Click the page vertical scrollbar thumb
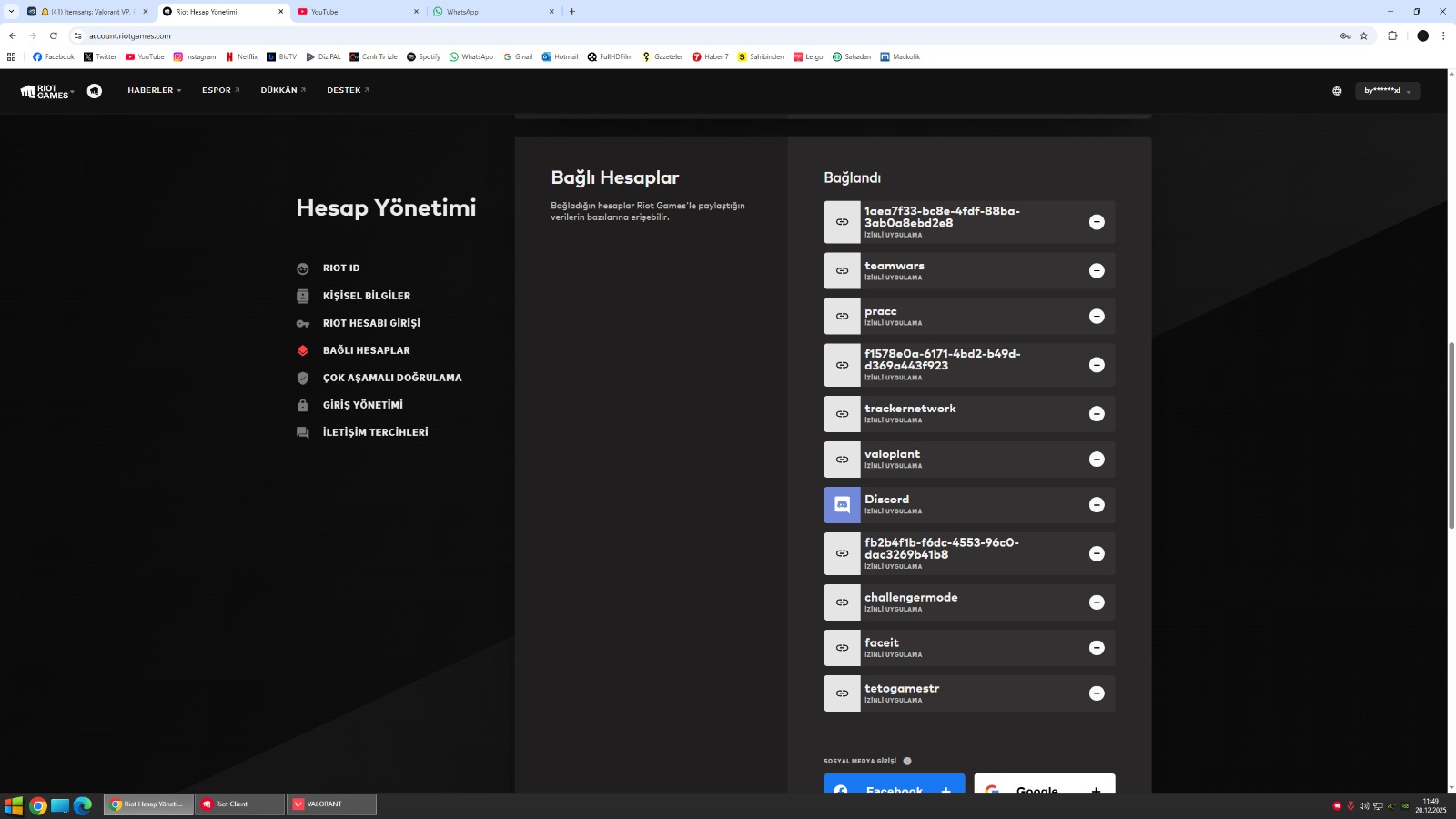This screenshot has width=1456, height=819. coord(1451,435)
